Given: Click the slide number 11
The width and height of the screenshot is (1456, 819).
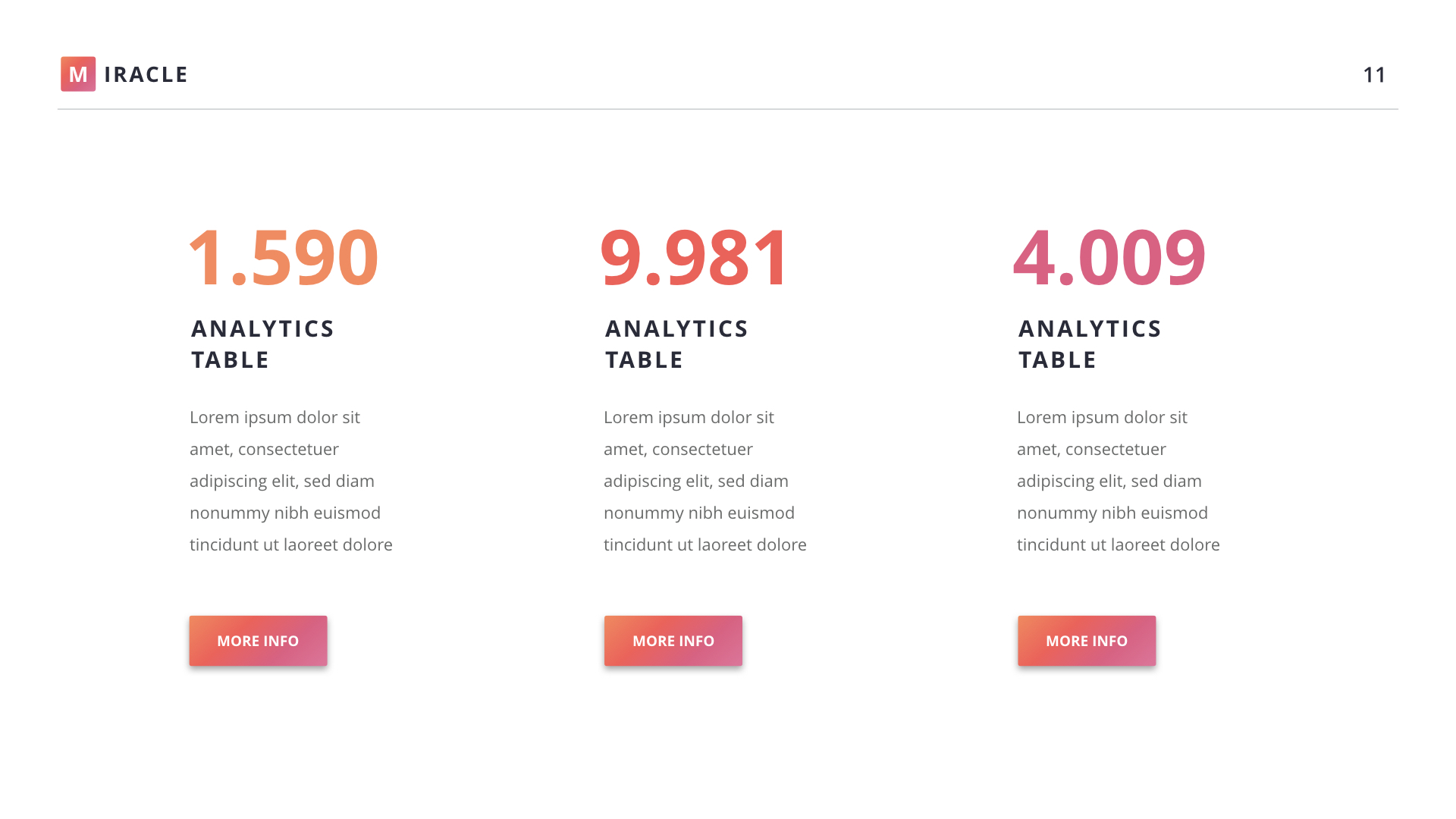Looking at the screenshot, I should [x=1374, y=75].
